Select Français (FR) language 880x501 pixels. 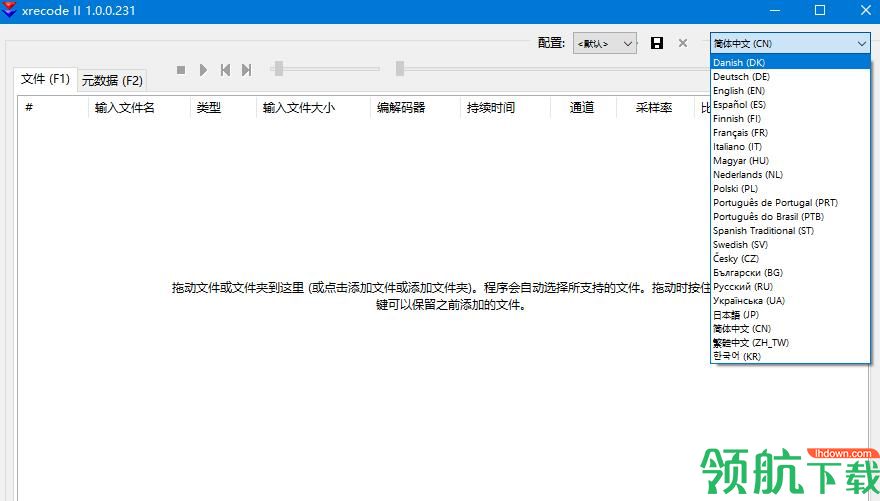click(x=790, y=132)
